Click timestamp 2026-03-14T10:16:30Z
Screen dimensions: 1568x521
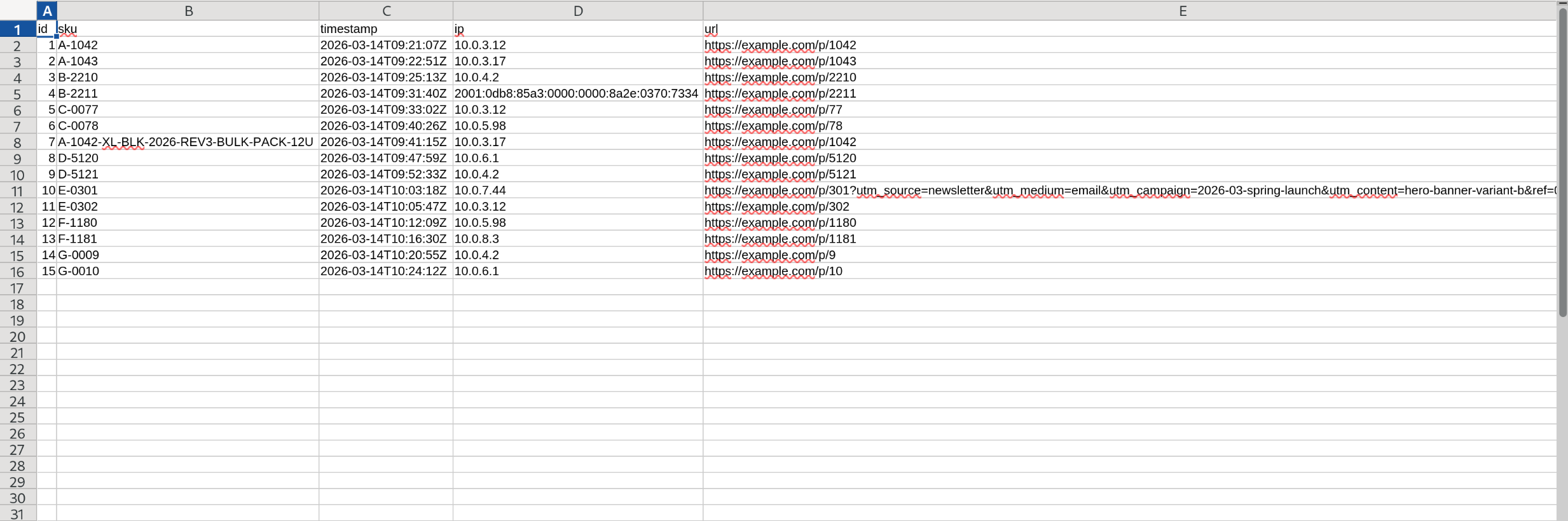pyautogui.click(x=386, y=239)
